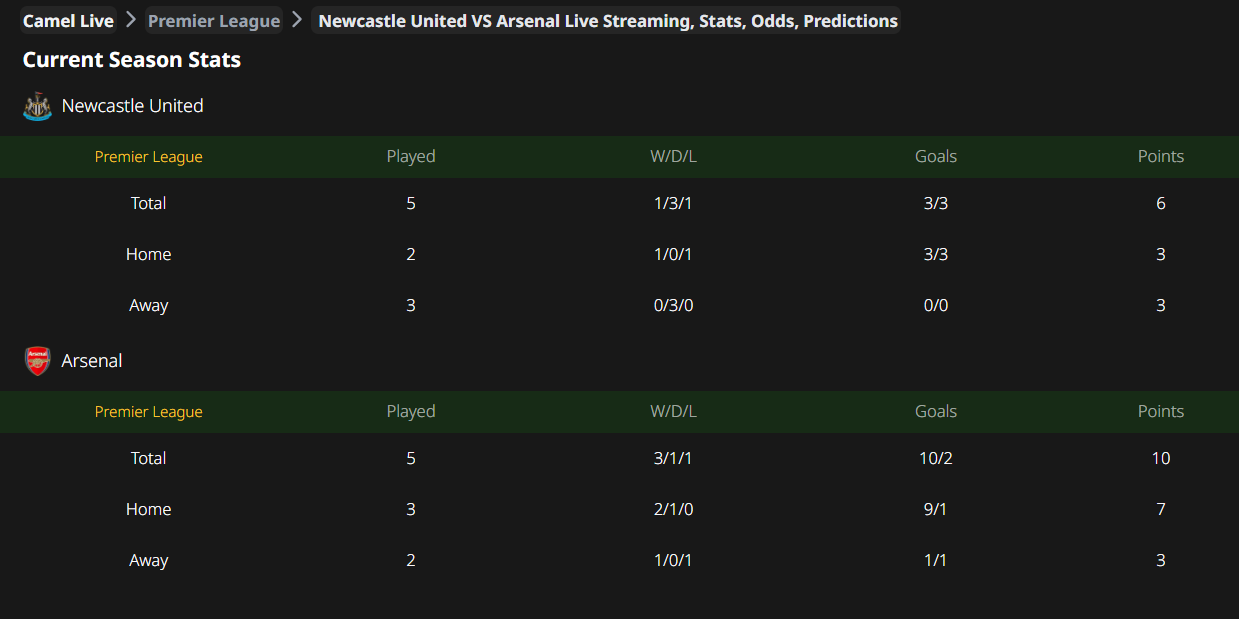The width and height of the screenshot is (1239, 619).
Task: Click the first breadcrumb chevron separator
Action: pos(131,20)
